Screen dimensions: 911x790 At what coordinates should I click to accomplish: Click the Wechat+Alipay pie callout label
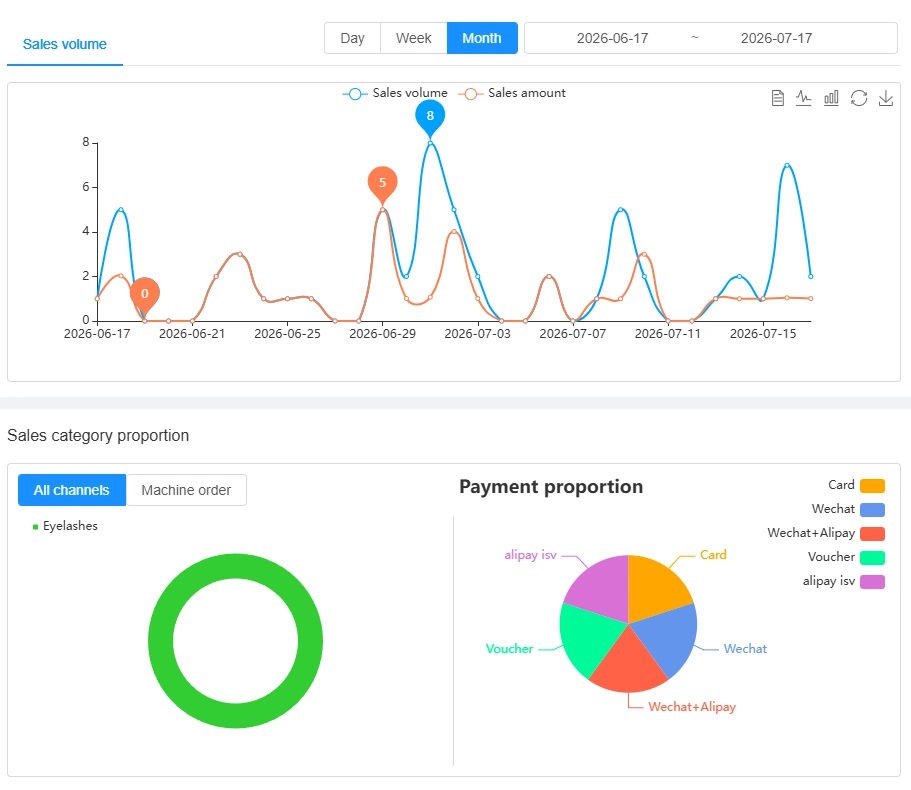692,707
